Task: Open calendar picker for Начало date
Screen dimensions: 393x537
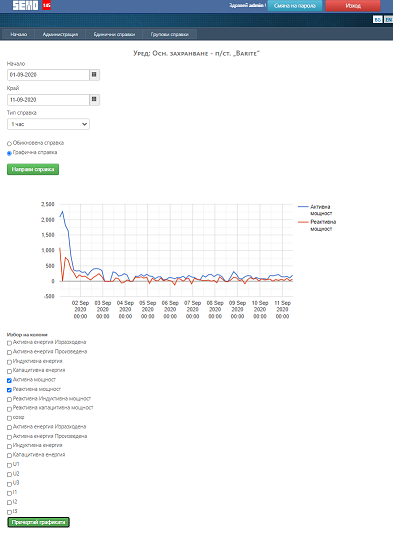Action: [x=94, y=75]
